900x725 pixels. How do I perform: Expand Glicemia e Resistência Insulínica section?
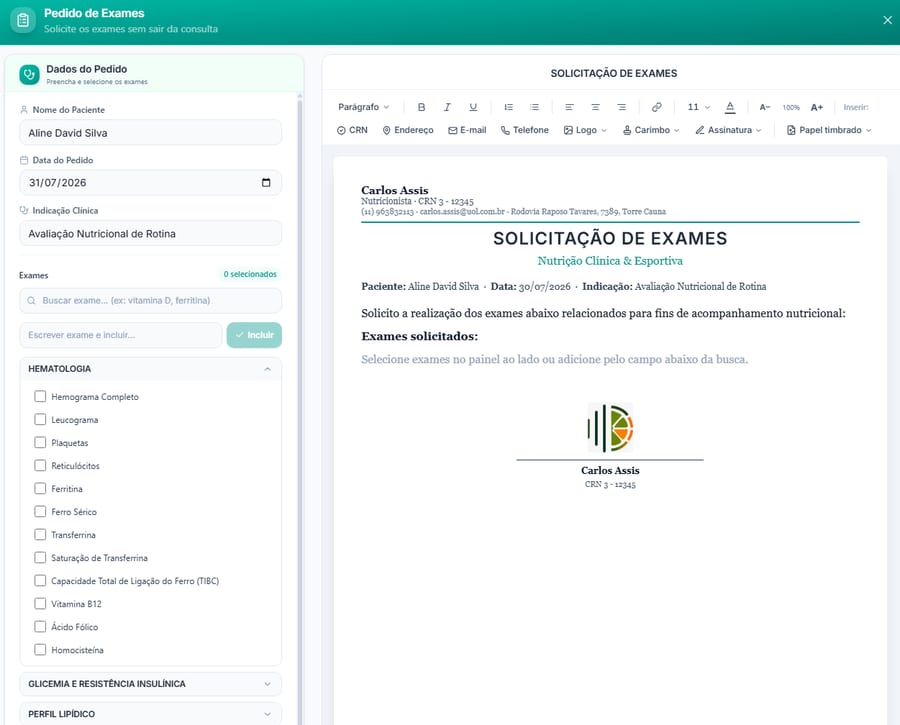point(150,684)
